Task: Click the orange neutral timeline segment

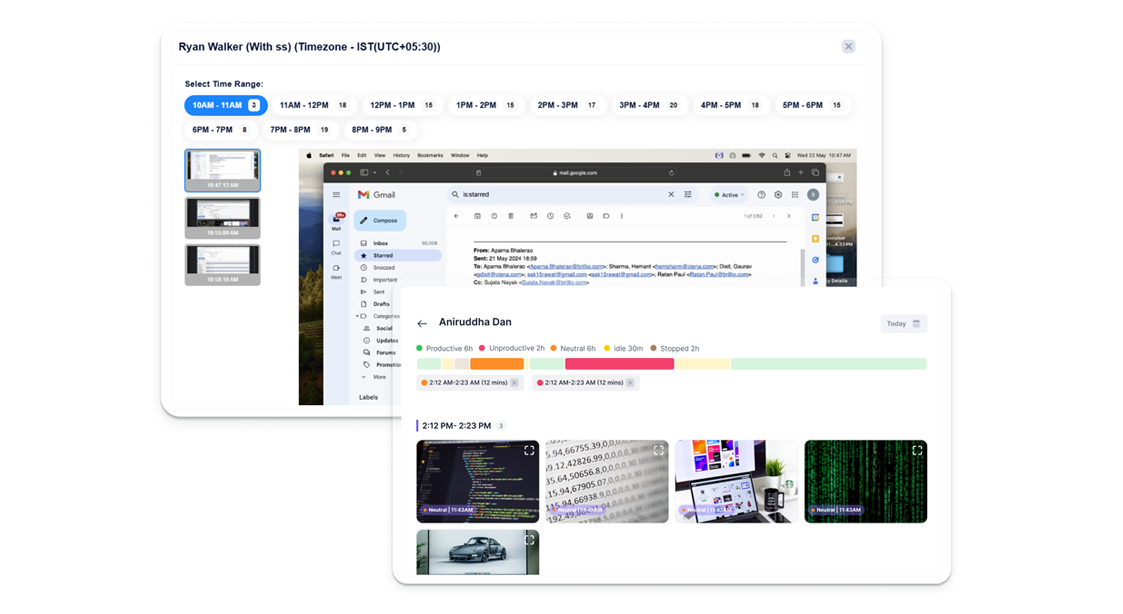Action: 497,364
